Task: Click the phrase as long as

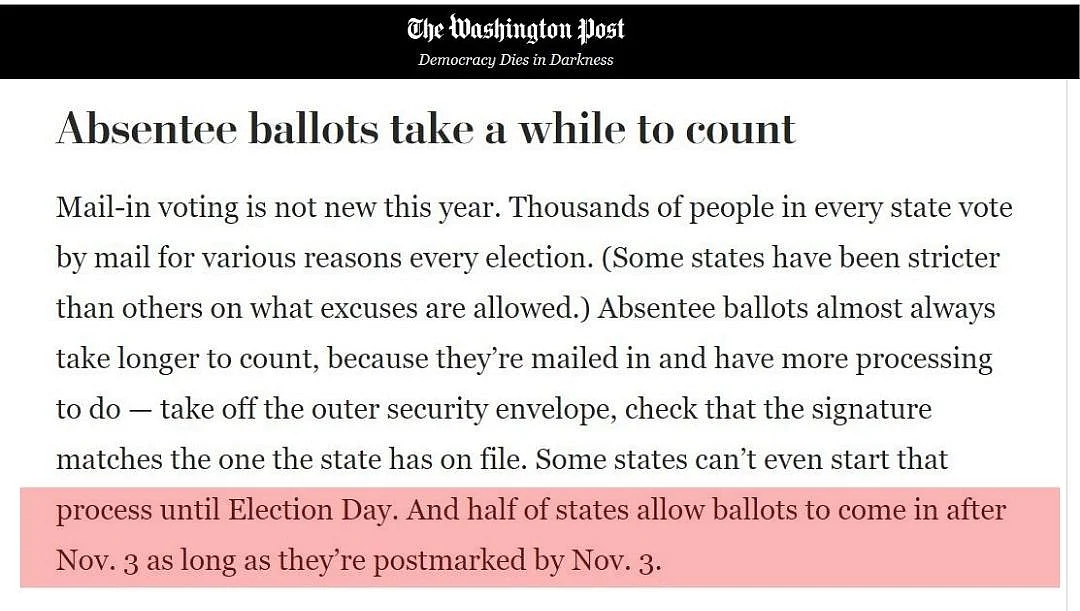Action: [208, 561]
